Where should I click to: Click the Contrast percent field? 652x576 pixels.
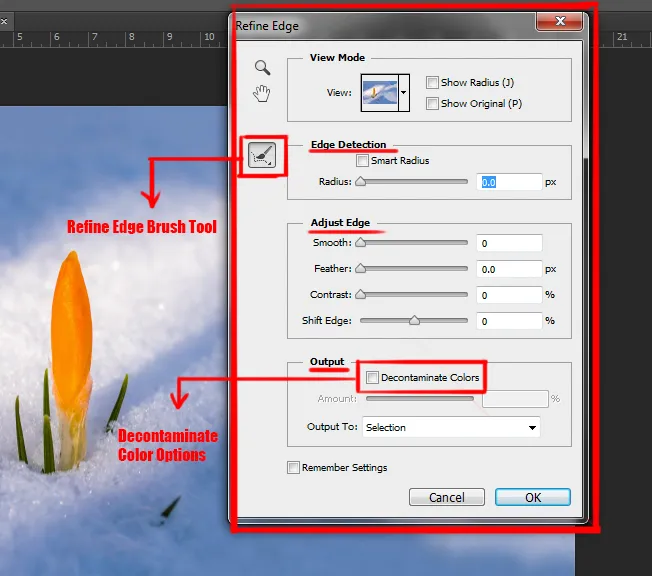509,295
